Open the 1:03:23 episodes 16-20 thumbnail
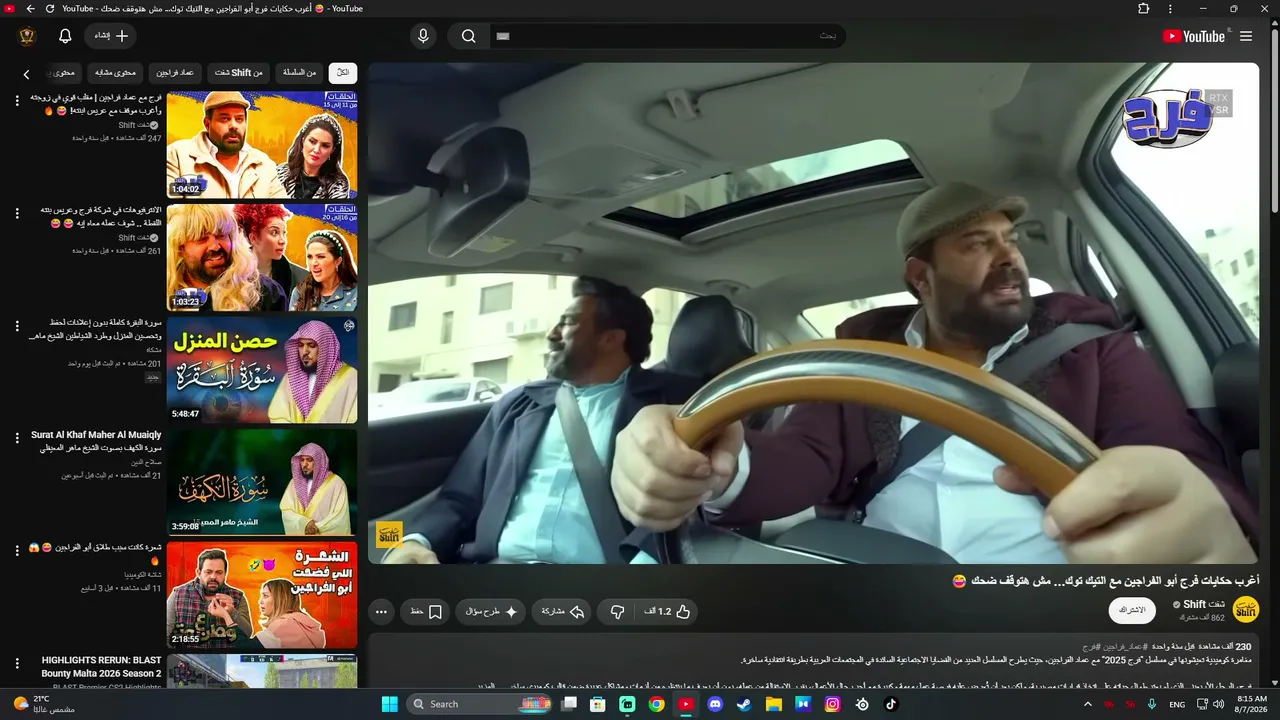Viewport: 1280px width, 720px height. [262, 258]
